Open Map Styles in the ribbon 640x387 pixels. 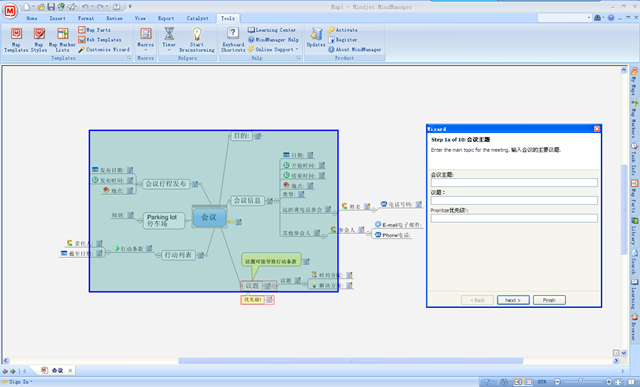[39, 40]
